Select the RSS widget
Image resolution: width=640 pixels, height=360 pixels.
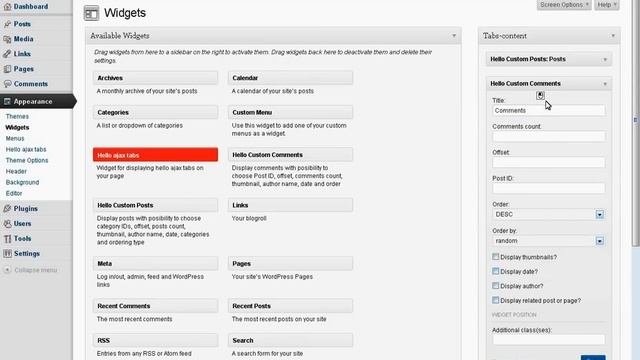coord(155,340)
